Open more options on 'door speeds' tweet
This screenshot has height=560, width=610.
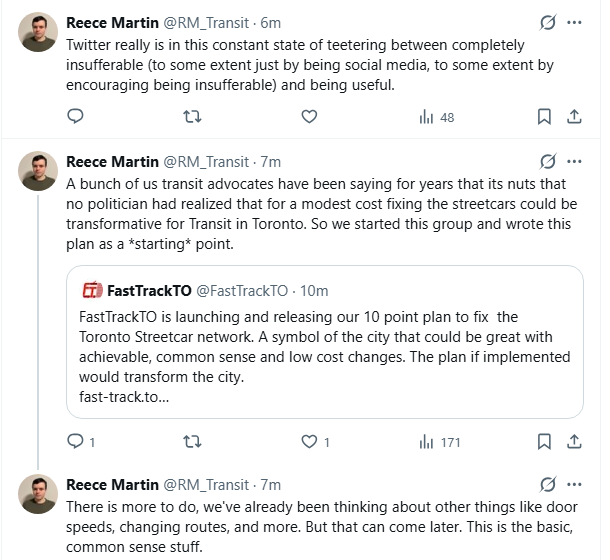(574, 485)
